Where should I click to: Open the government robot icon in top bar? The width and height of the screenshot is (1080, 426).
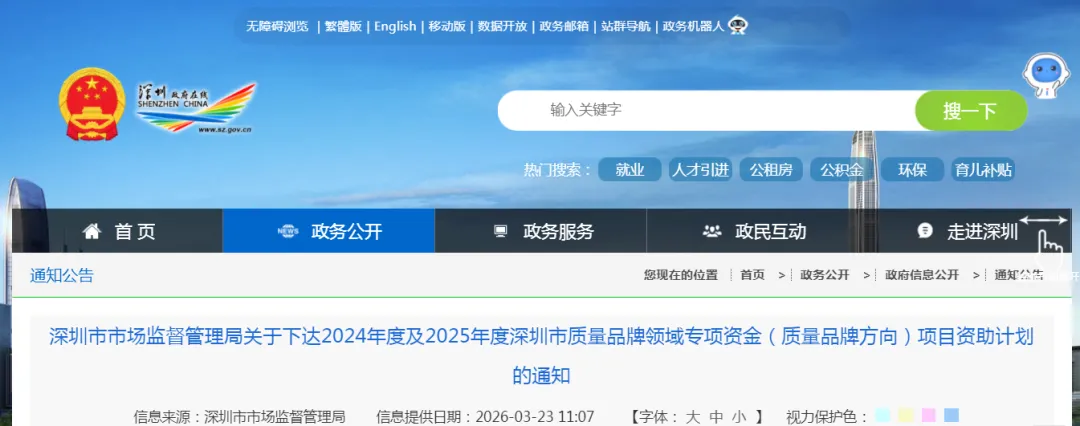click(x=738, y=26)
